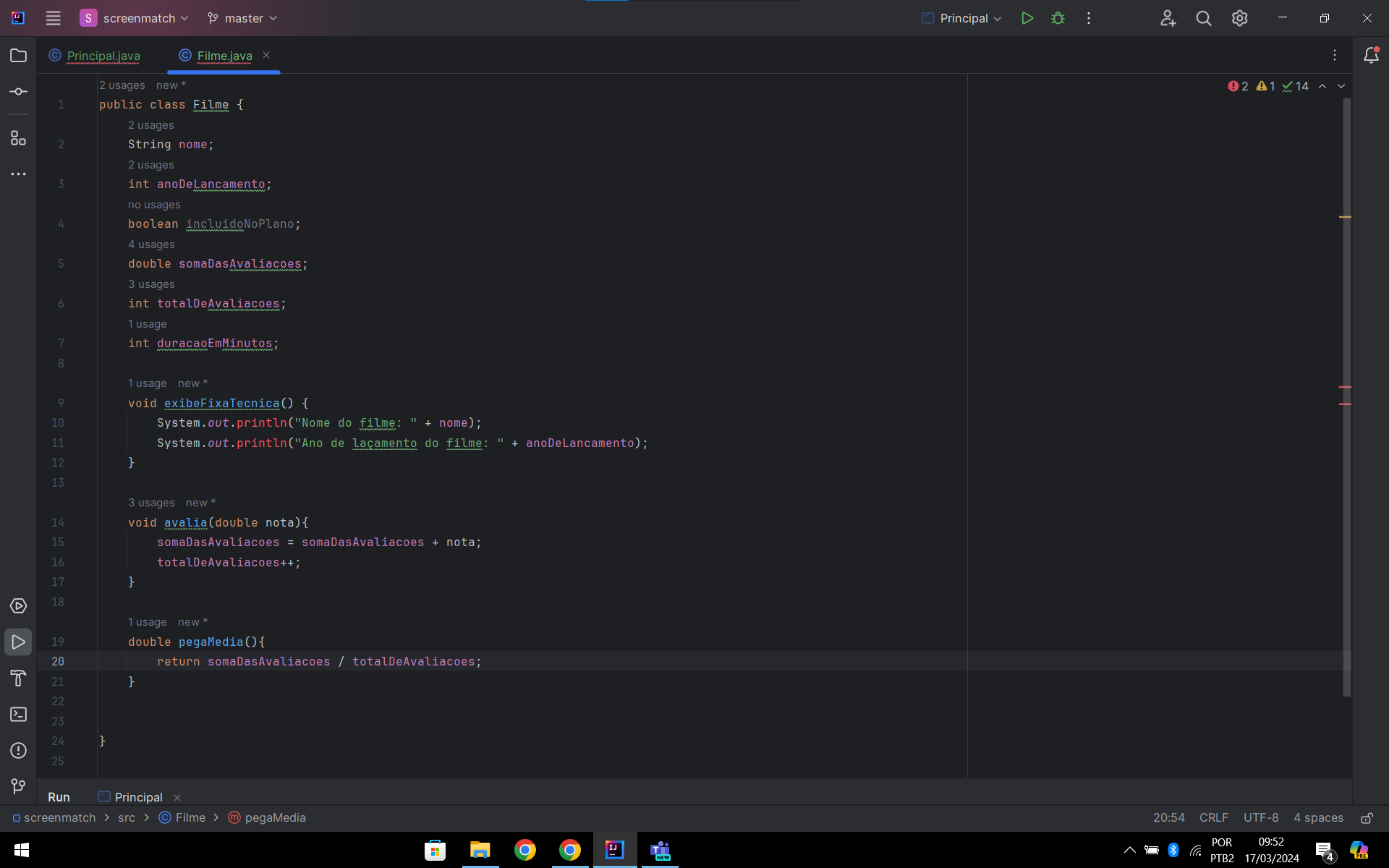Click Filme in the breadcrumb bar
Viewport: 1389px width, 868px height.
(182, 817)
